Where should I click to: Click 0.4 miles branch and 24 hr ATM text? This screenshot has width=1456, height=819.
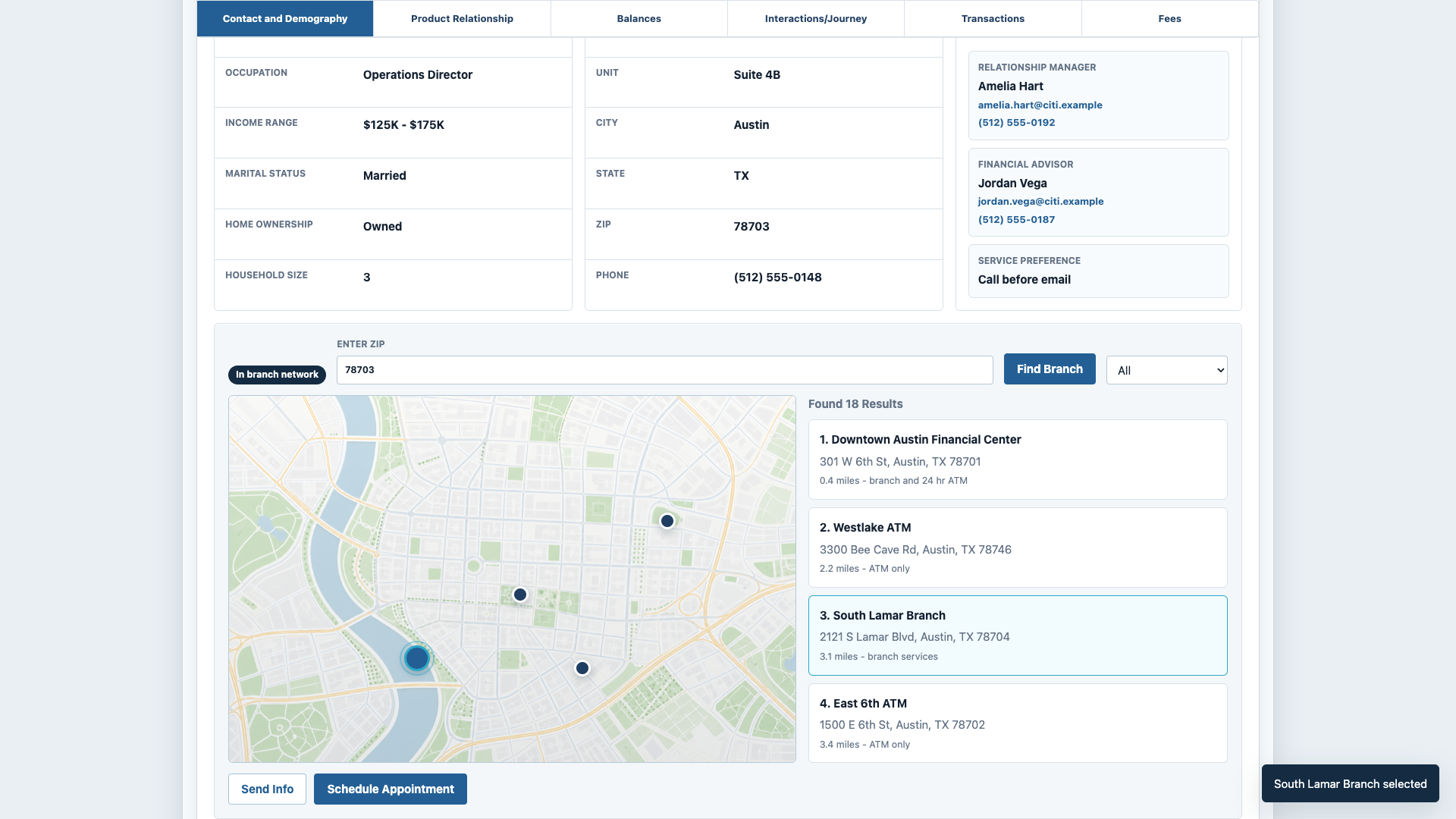tap(893, 480)
